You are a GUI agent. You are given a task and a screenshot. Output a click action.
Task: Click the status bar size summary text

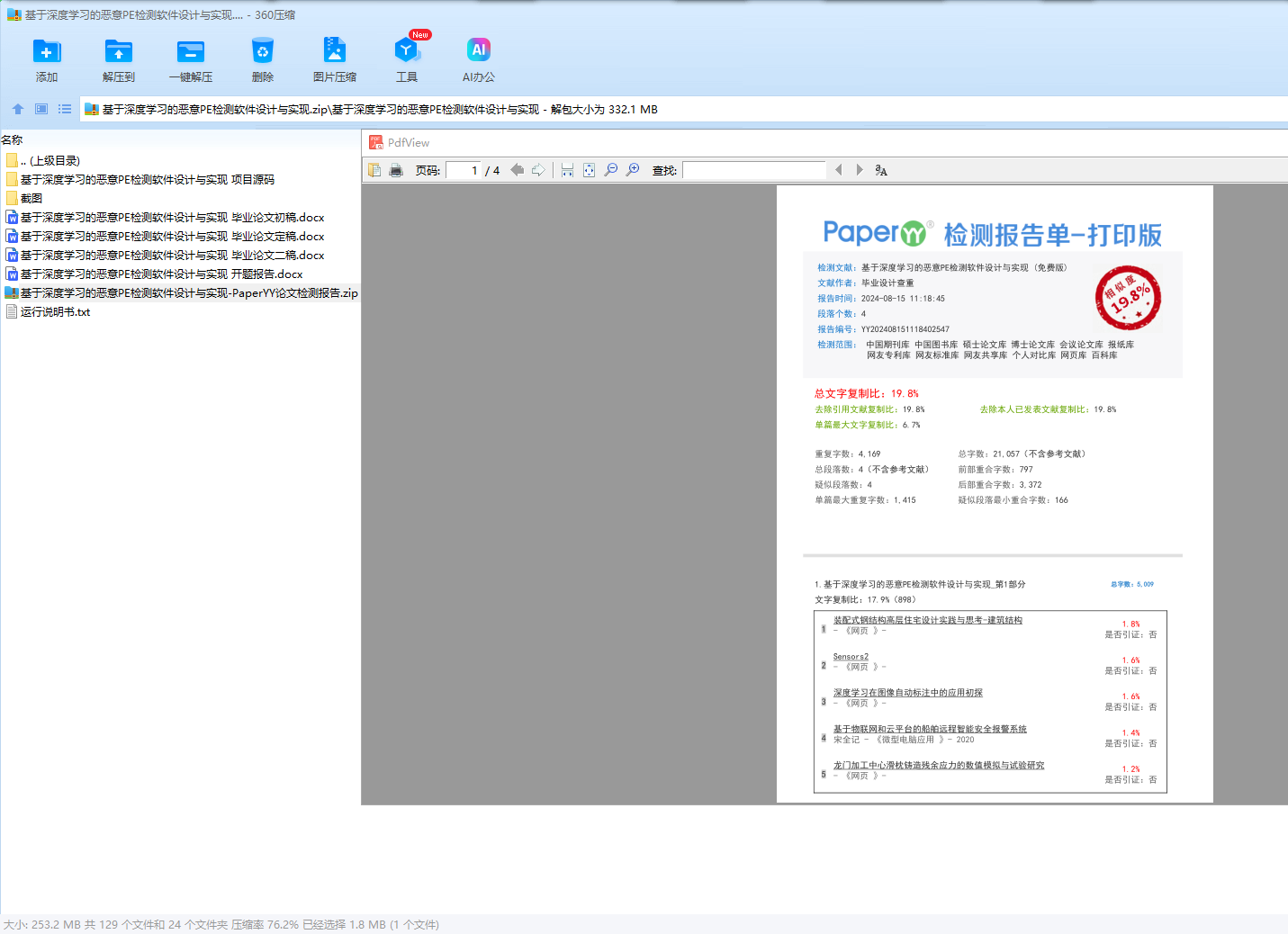(221, 924)
